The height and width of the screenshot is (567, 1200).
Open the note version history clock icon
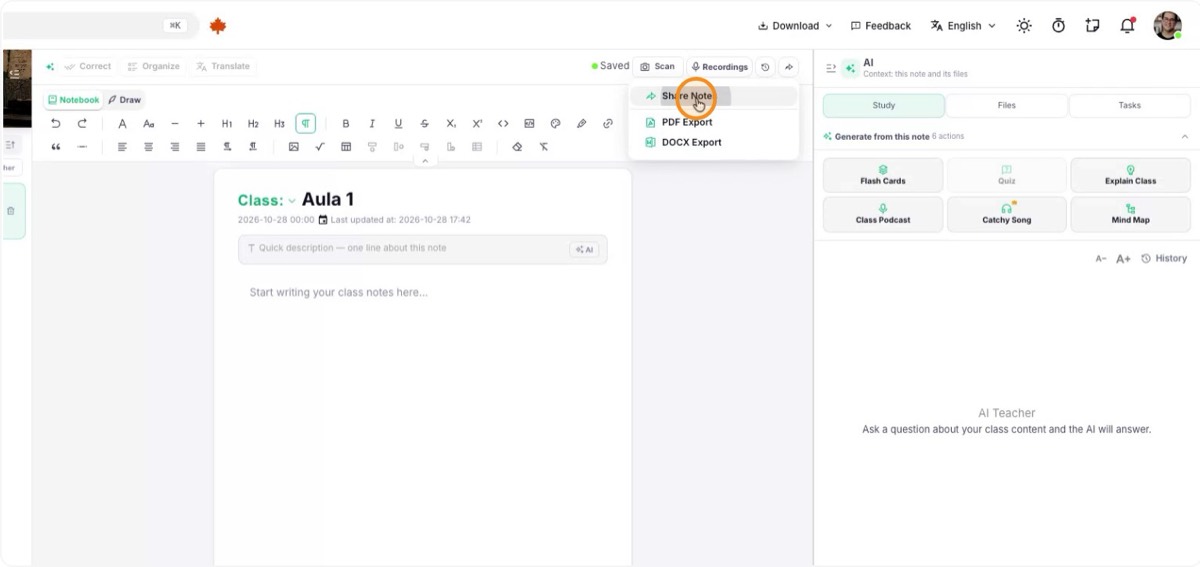click(x=765, y=67)
